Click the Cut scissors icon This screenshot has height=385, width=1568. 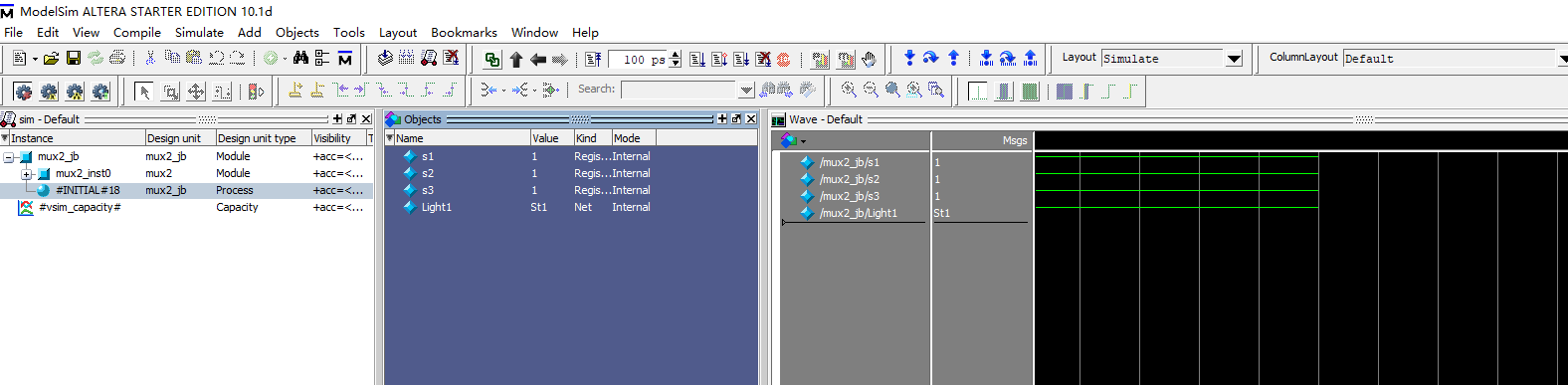[x=150, y=59]
